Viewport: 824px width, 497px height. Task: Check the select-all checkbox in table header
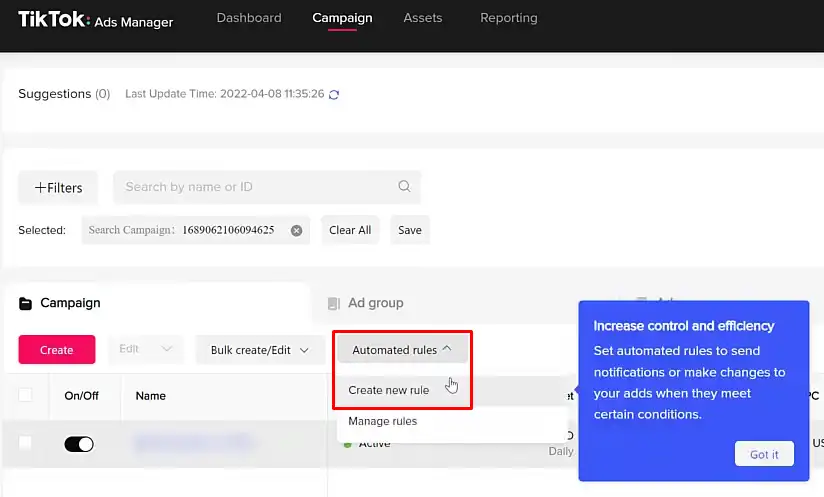(25, 395)
